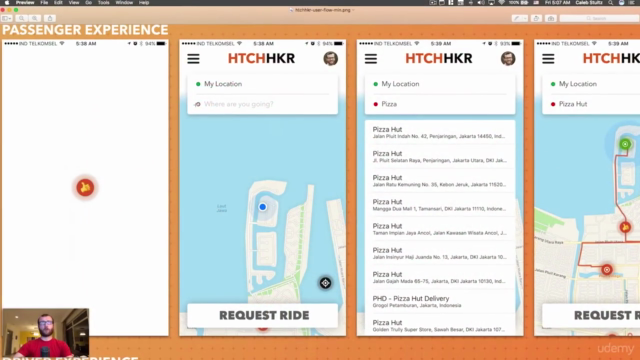Select Pizza Hut Pluit Selatan Raya result
This screenshot has width=640, height=360.
click(440, 156)
